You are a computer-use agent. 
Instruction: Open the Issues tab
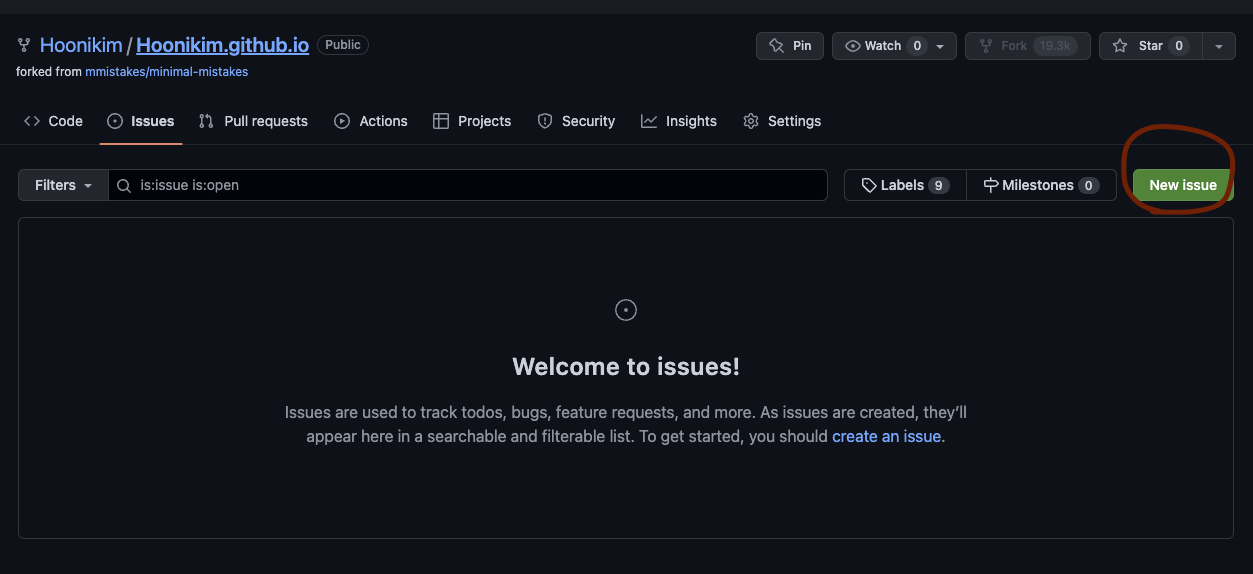141,121
